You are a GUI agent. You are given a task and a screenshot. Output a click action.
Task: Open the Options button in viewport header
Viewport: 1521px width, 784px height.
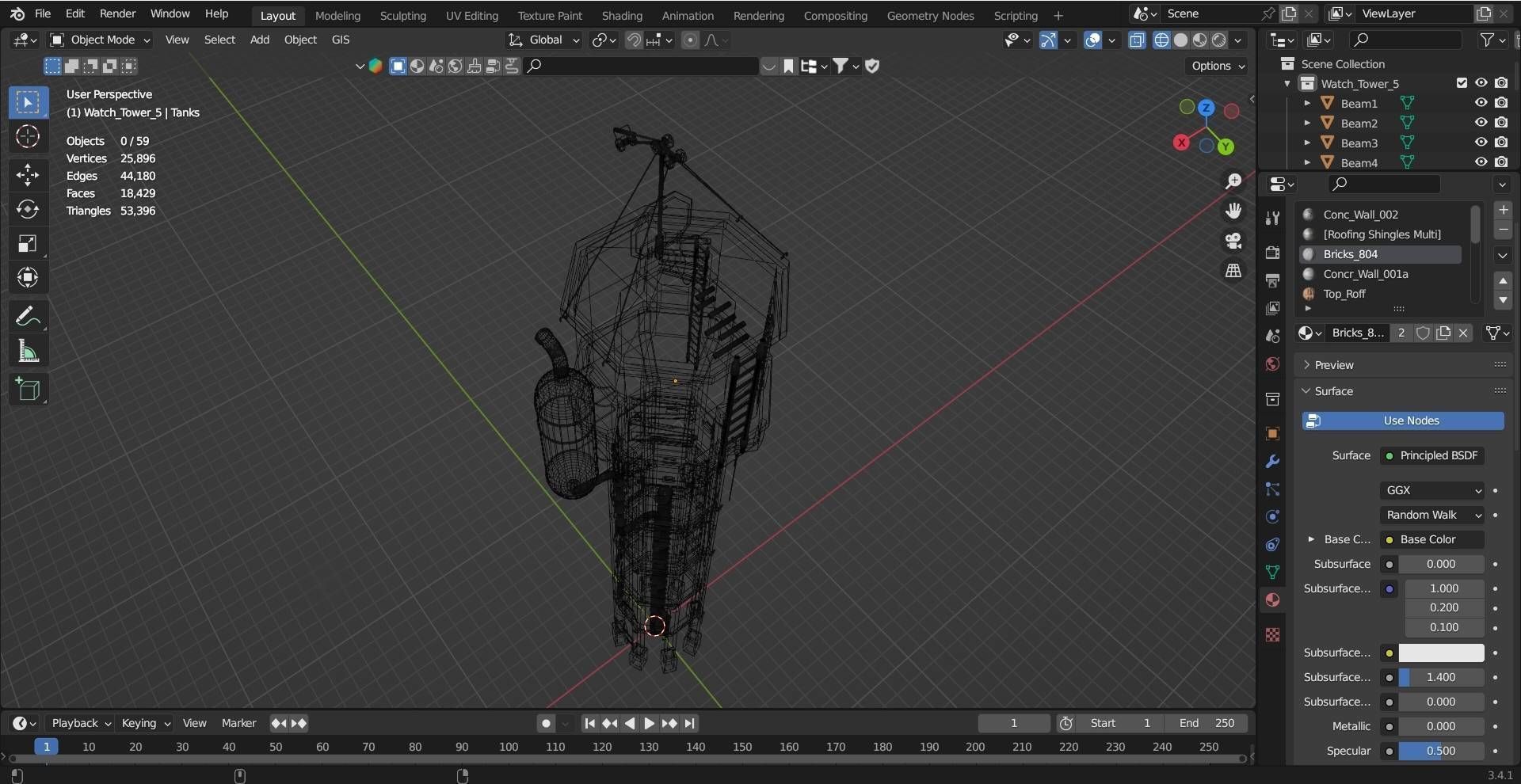[1218, 66]
